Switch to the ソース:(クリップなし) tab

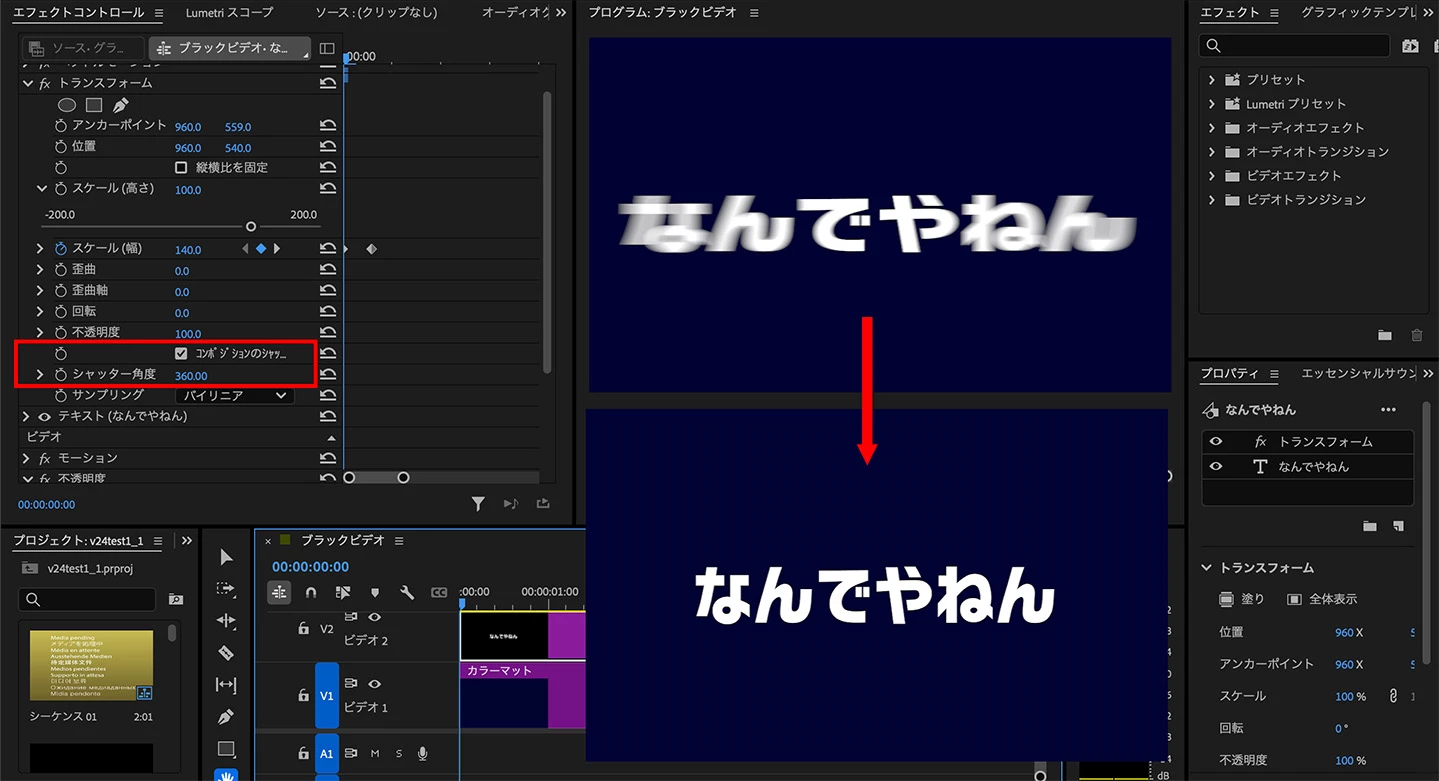376,12
